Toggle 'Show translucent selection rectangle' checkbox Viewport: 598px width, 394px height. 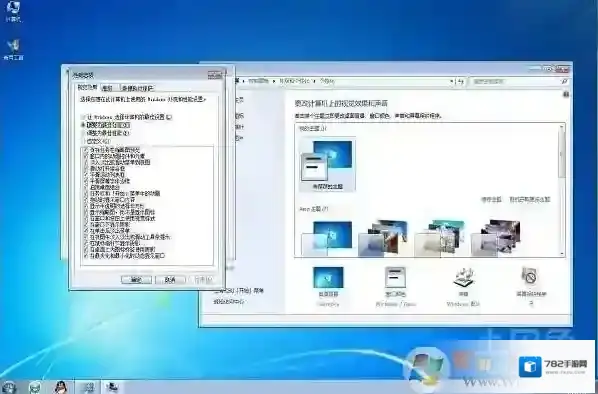point(86,206)
